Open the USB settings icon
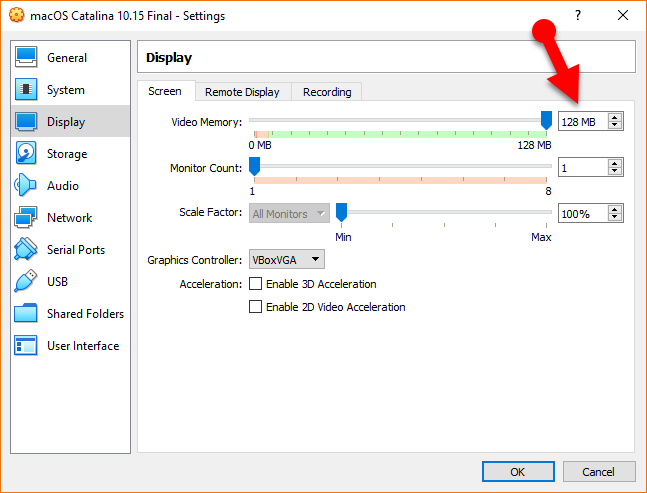The image size is (647, 493). point(27,282)
